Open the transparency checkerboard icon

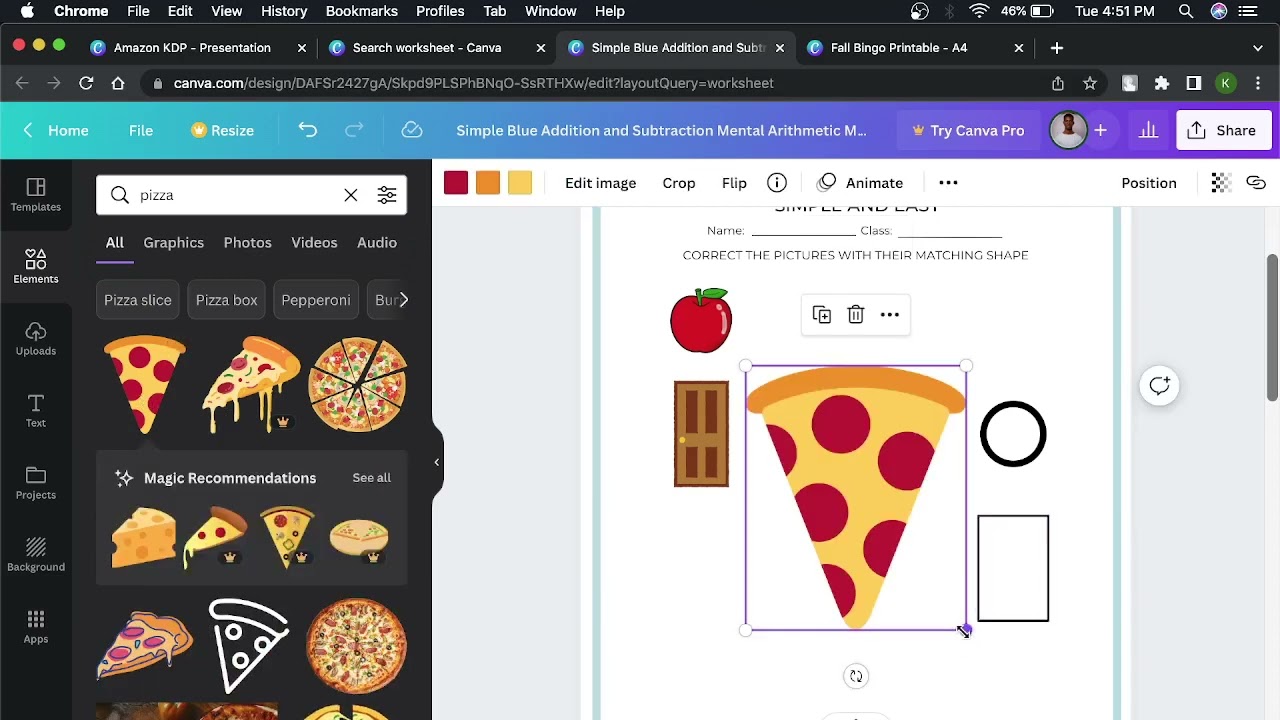(x=1220, y=183)
